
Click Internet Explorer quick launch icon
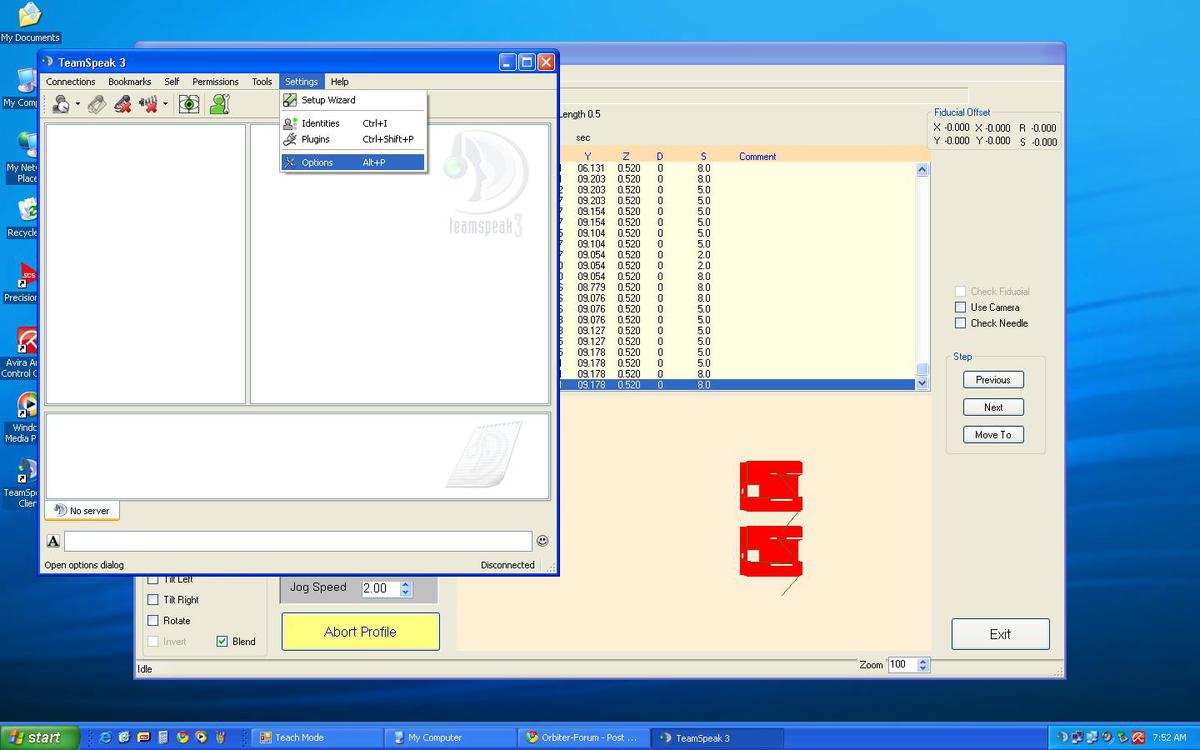[x=105, y=738]
